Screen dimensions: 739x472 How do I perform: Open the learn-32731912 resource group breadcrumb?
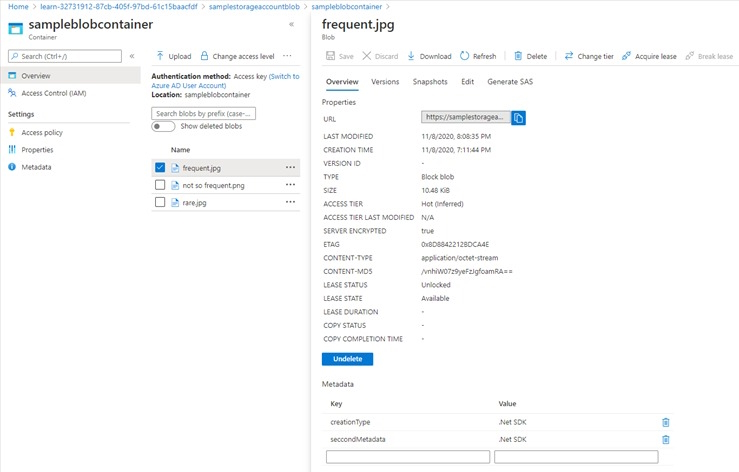coord(119,7)
